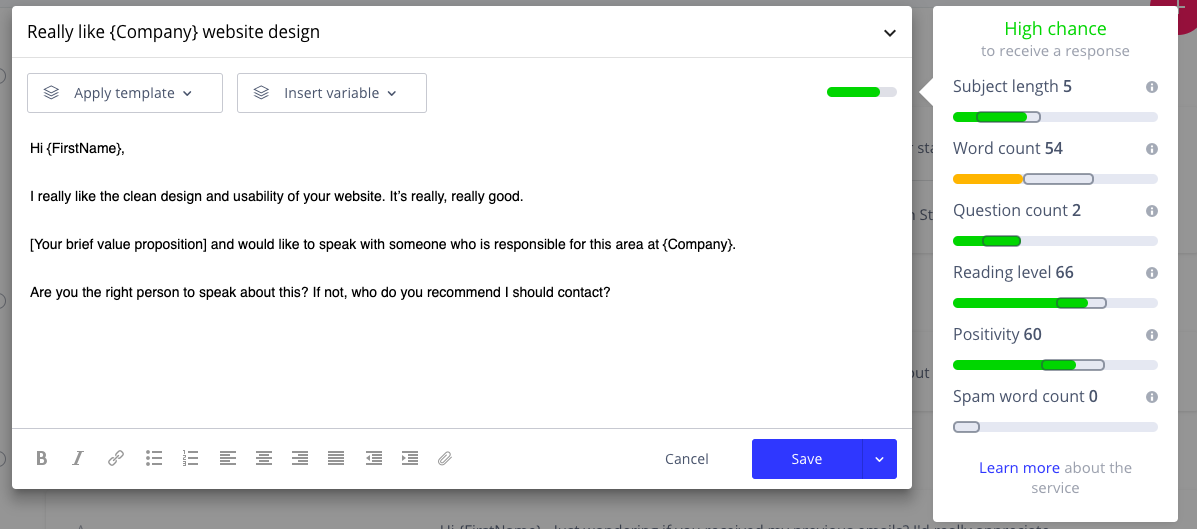Justify the email text
Image resolution: width=1197 pixels, height=529 pixels.
point(336,459)
